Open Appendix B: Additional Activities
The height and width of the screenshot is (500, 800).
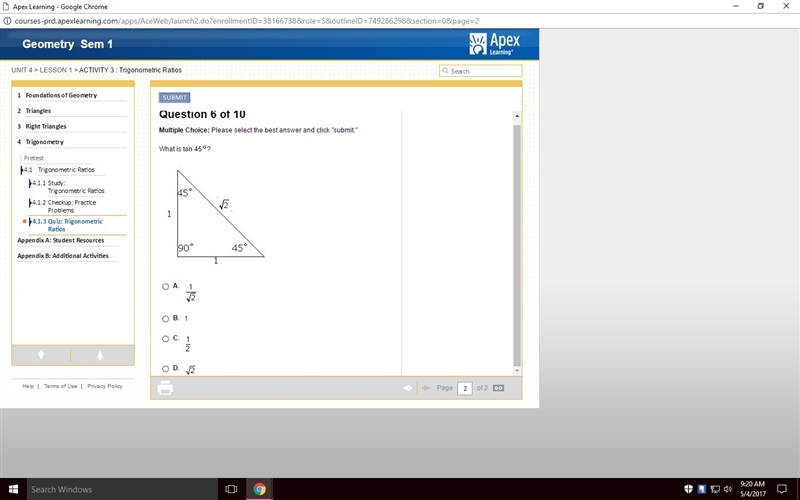pyautogui.click(x=63, y=256)
